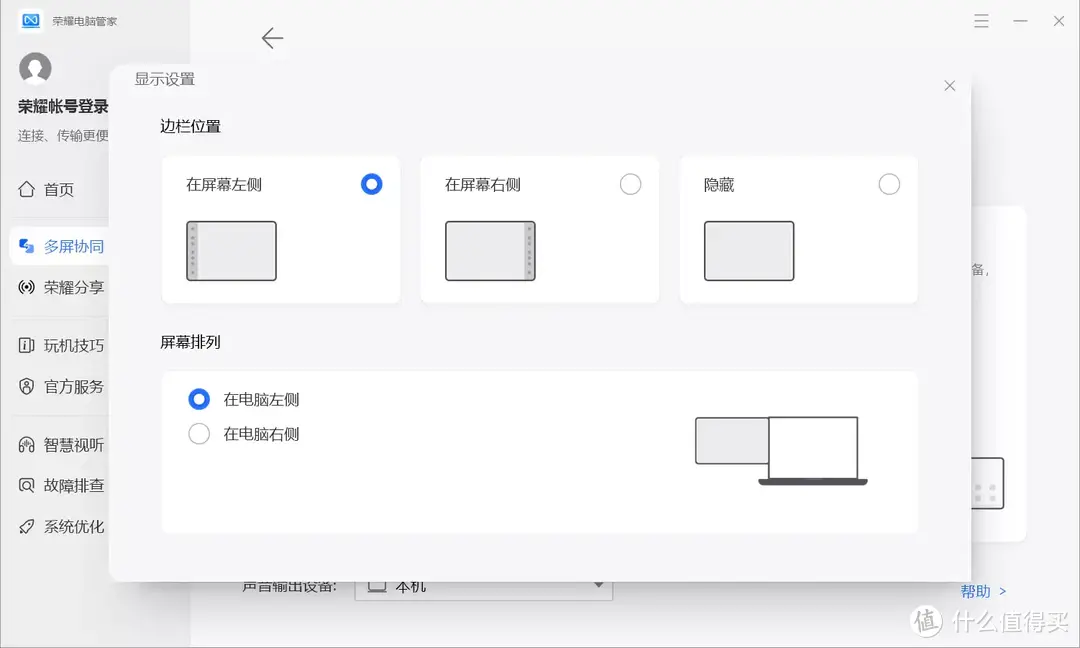The height and width of the screenshot is (648, 1080).
Task: Open 故障排查 in the sidebar
Action: click(x=60, y=485)
